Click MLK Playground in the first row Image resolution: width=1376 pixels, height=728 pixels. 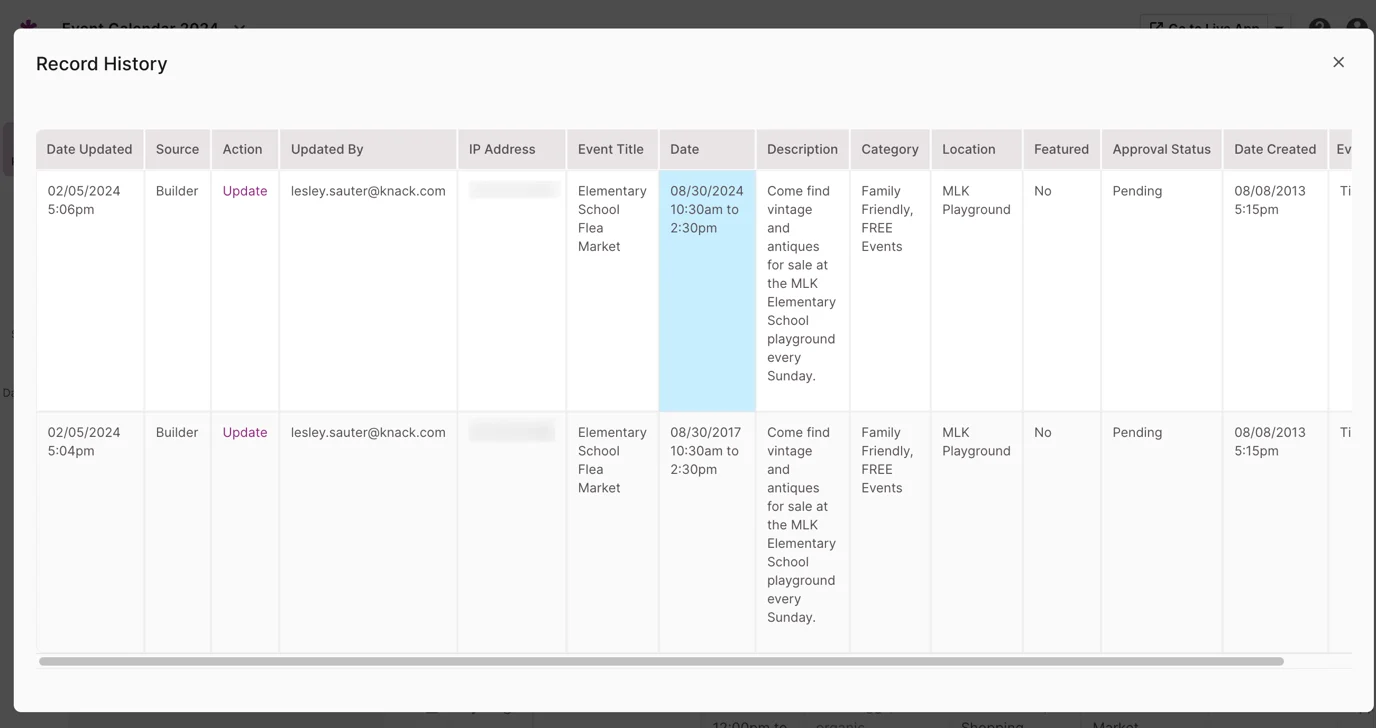coord(976,200)
